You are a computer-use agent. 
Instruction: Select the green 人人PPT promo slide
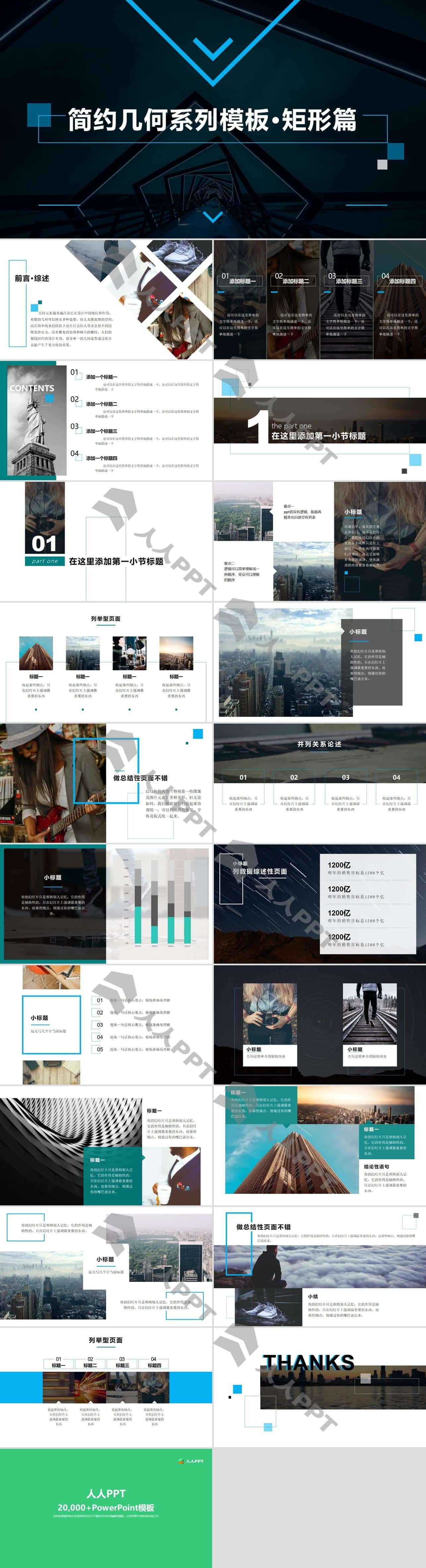pyautogui.click(x=106, y=1508)
